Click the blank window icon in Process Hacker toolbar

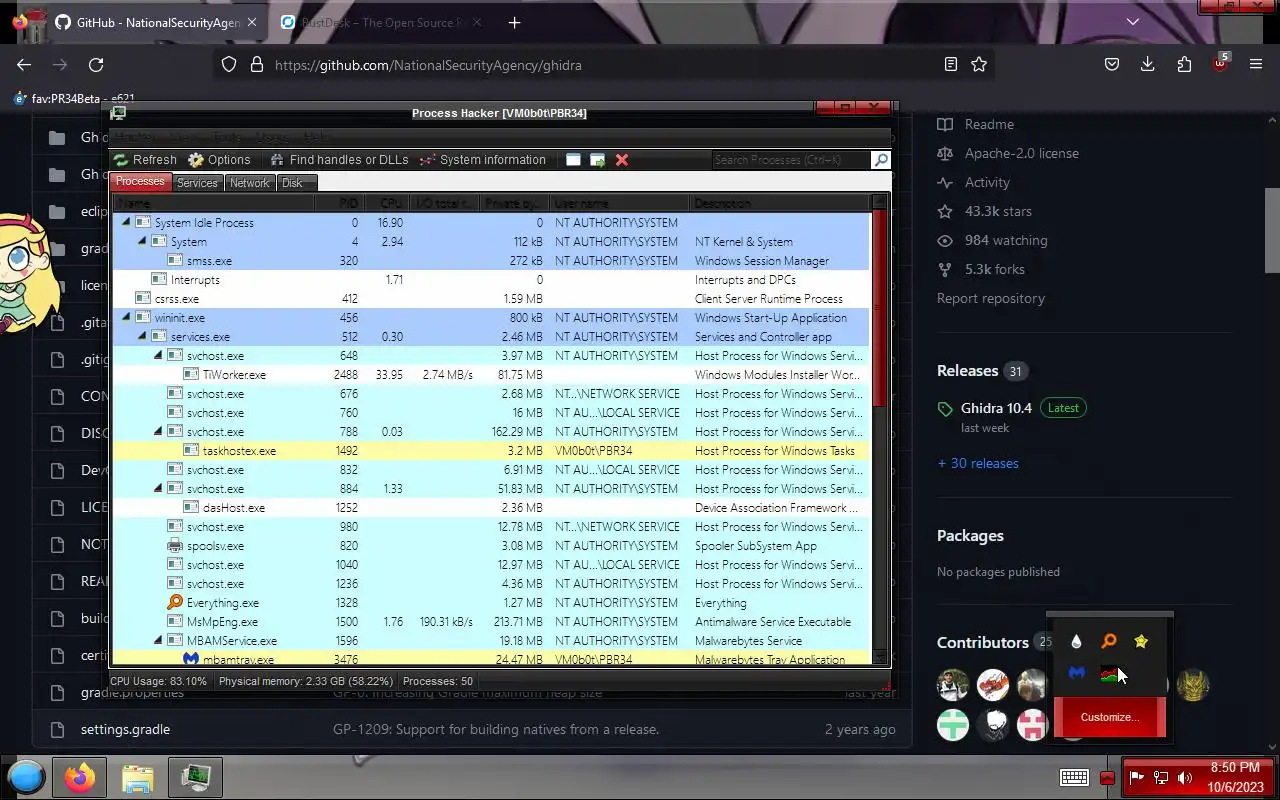coord(573,160)
